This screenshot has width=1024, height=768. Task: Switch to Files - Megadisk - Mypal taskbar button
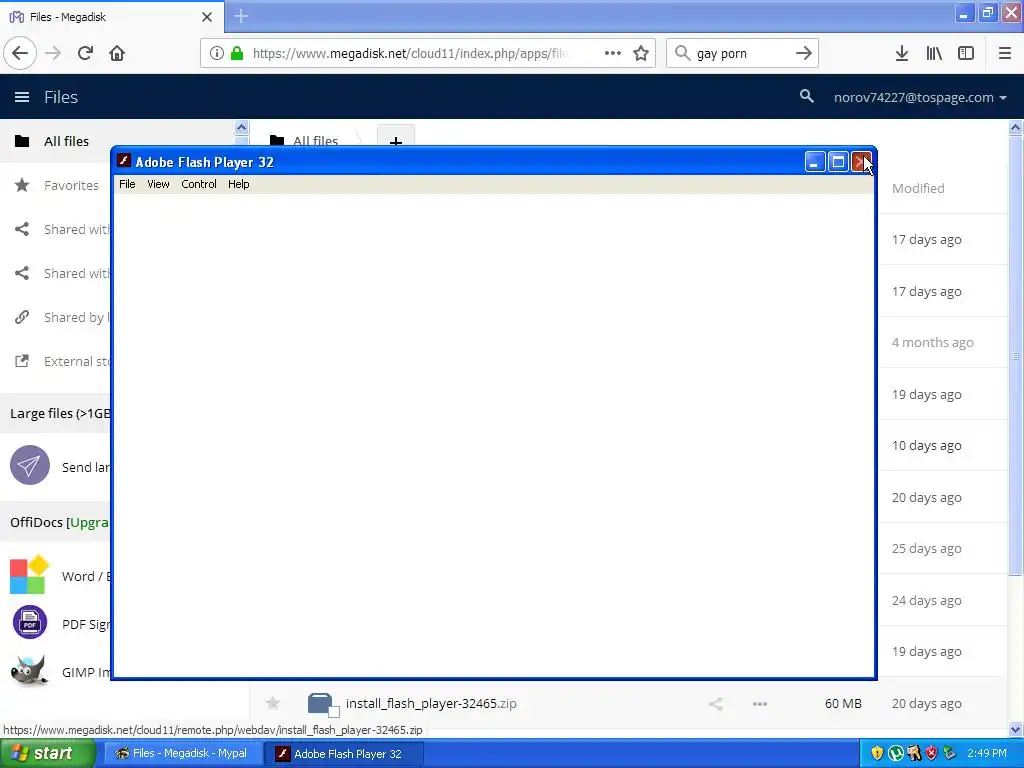(182, 754)
